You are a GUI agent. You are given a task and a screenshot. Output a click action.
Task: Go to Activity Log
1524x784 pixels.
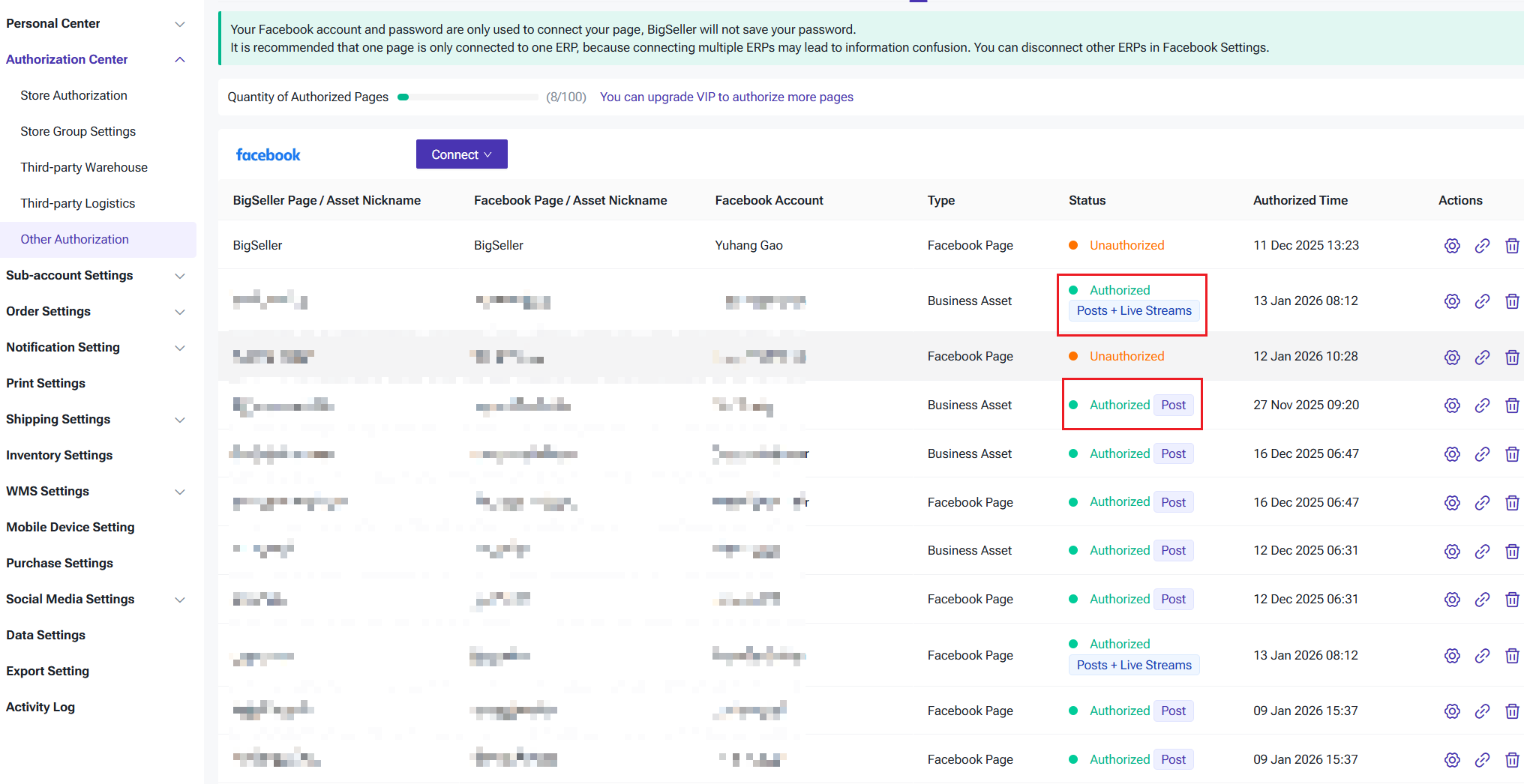[x=40, y=707]
